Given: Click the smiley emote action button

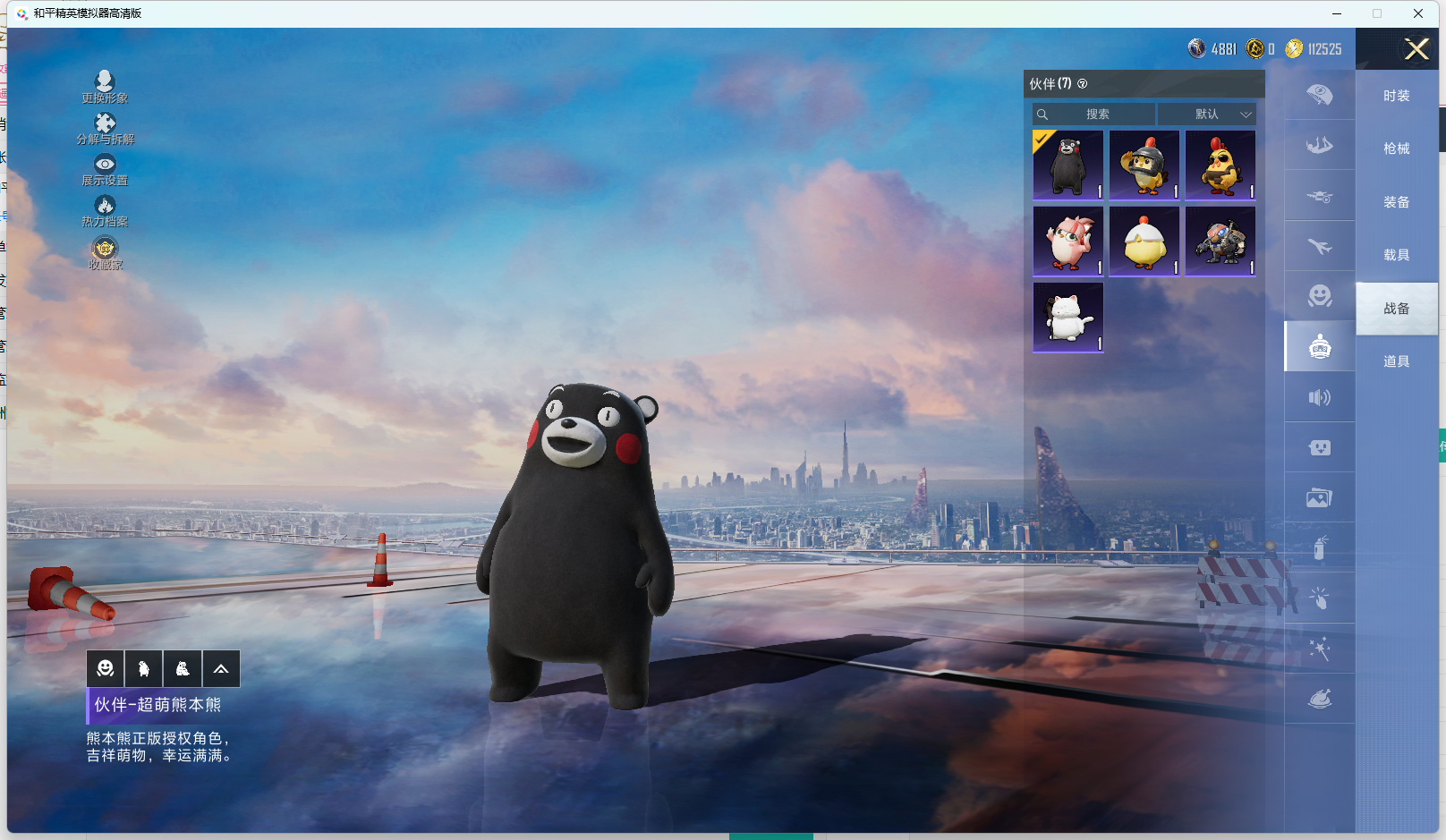Looking at the screenshot, I should pos(106,668).
